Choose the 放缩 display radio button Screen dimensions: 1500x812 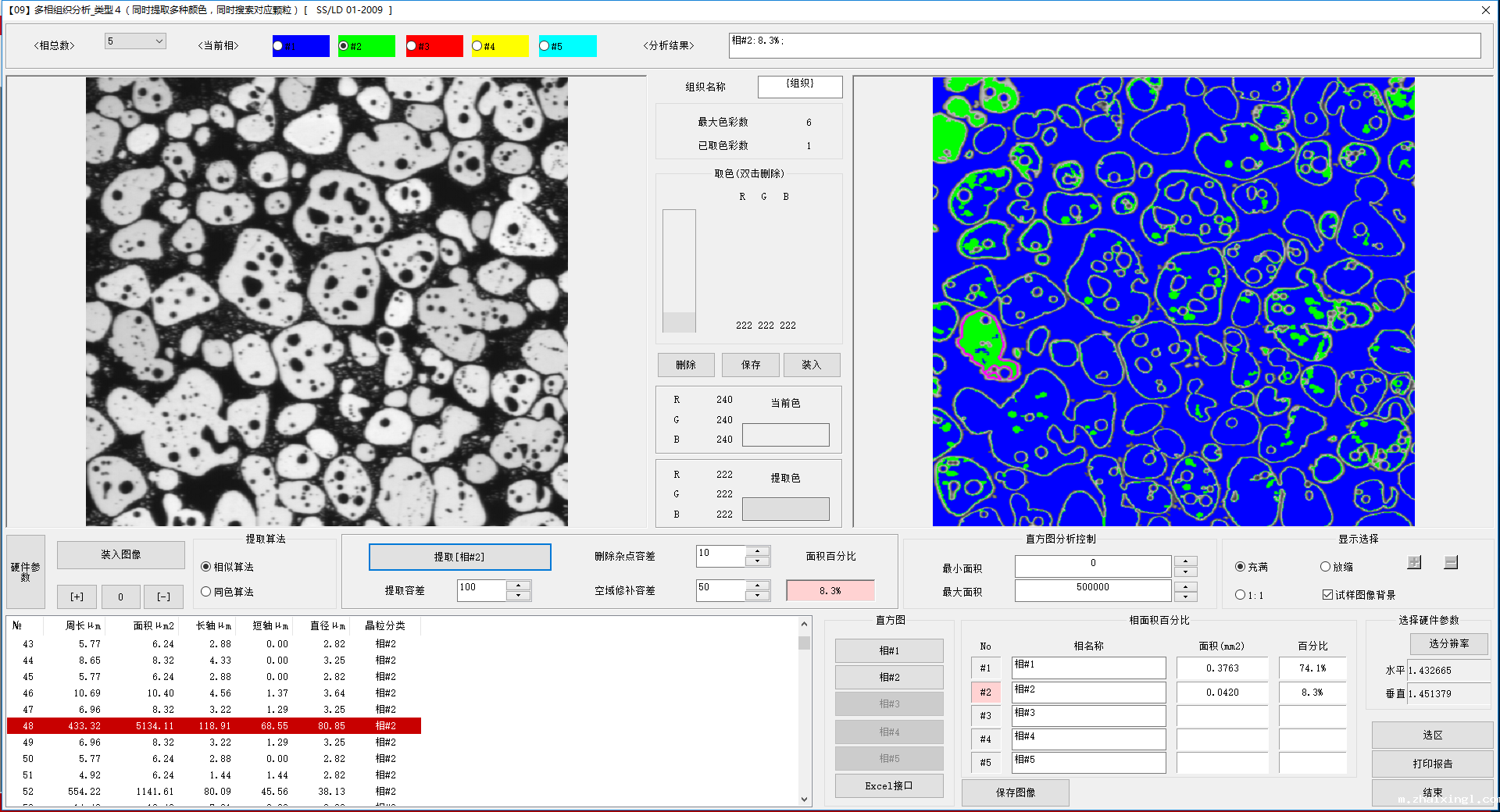click(1325, 567)
